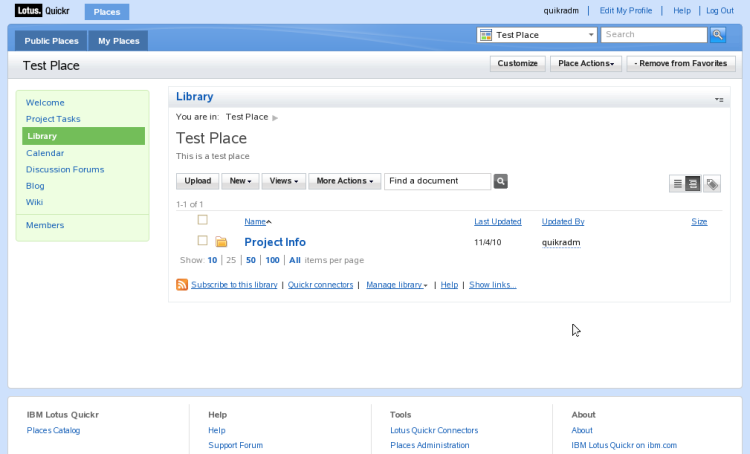Image resolution: width=750 pixels, height=454 pixels.
Task: Open Calendar in the sidebar
Action: coord(45,153)
